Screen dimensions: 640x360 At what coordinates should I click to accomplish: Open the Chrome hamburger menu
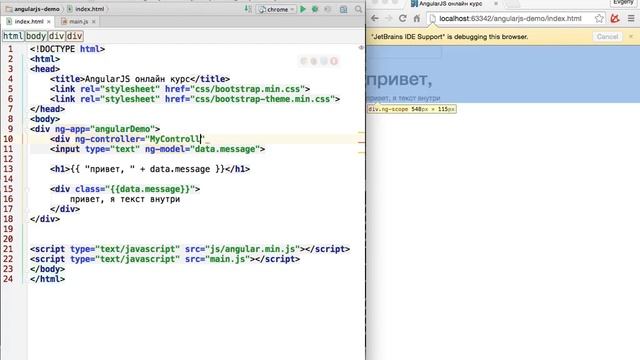(631, 18)
